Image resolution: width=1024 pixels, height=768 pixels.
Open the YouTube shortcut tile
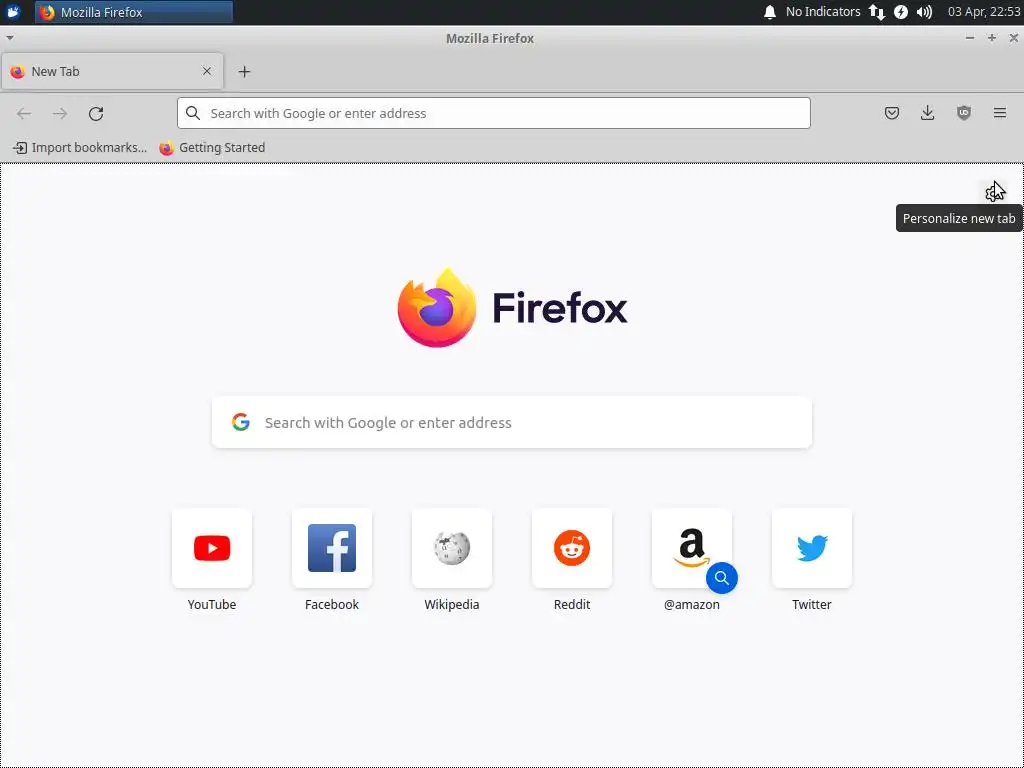click(212, 549)
